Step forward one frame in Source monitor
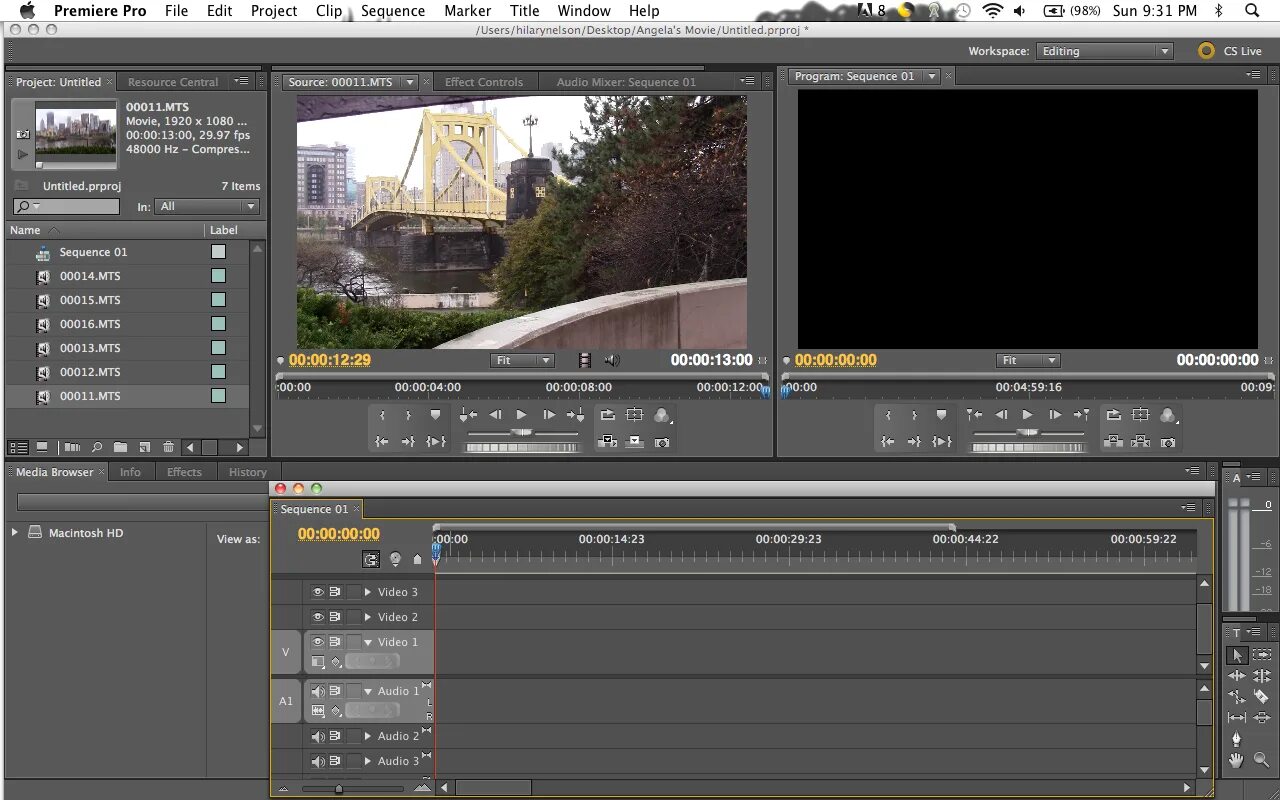 coord(549,415)
